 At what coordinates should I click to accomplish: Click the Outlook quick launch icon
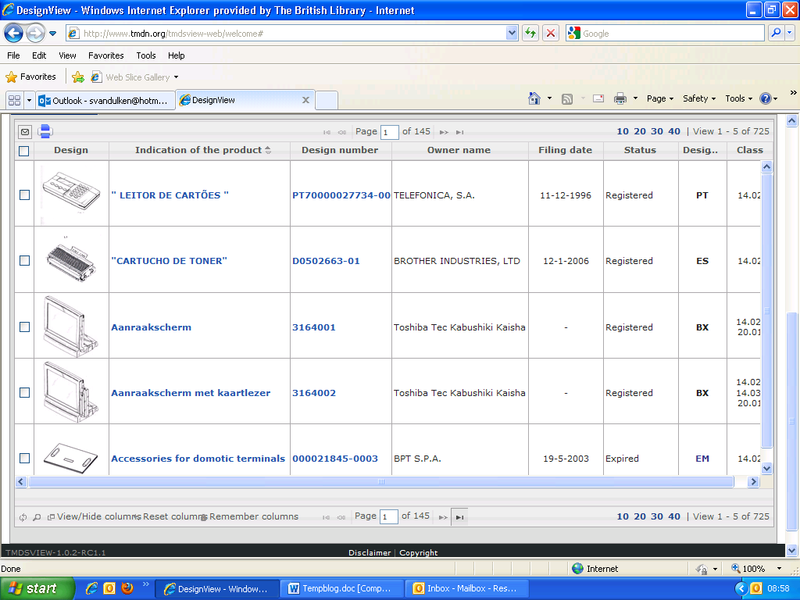coord(109,588)
